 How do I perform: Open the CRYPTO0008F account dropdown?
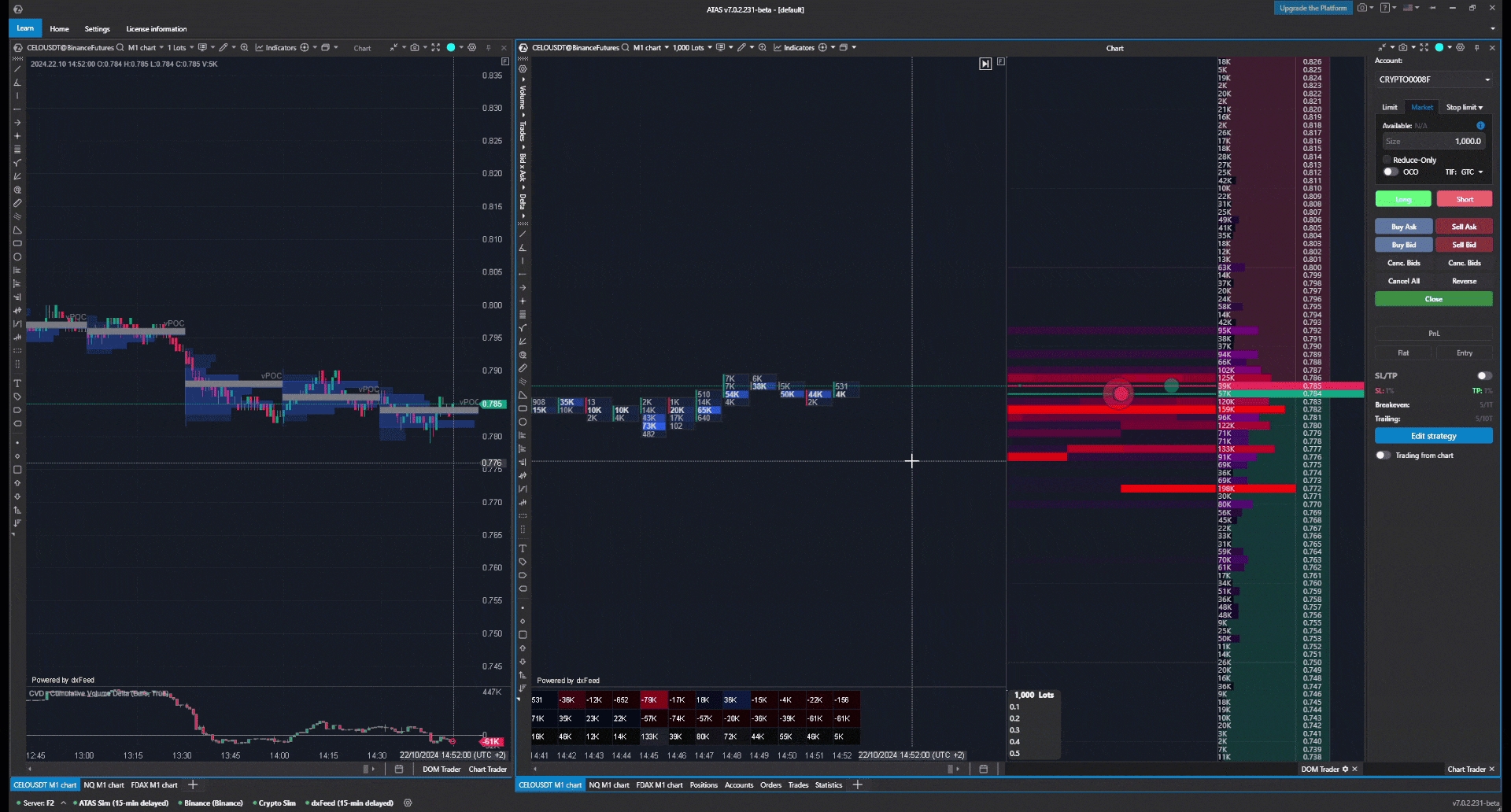click(x=1433, y=79)
